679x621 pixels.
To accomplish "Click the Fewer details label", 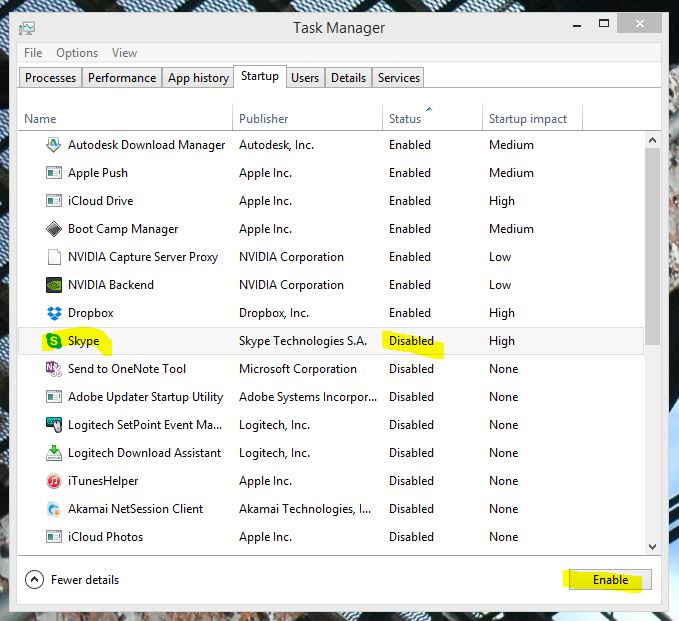I will 85,579.
